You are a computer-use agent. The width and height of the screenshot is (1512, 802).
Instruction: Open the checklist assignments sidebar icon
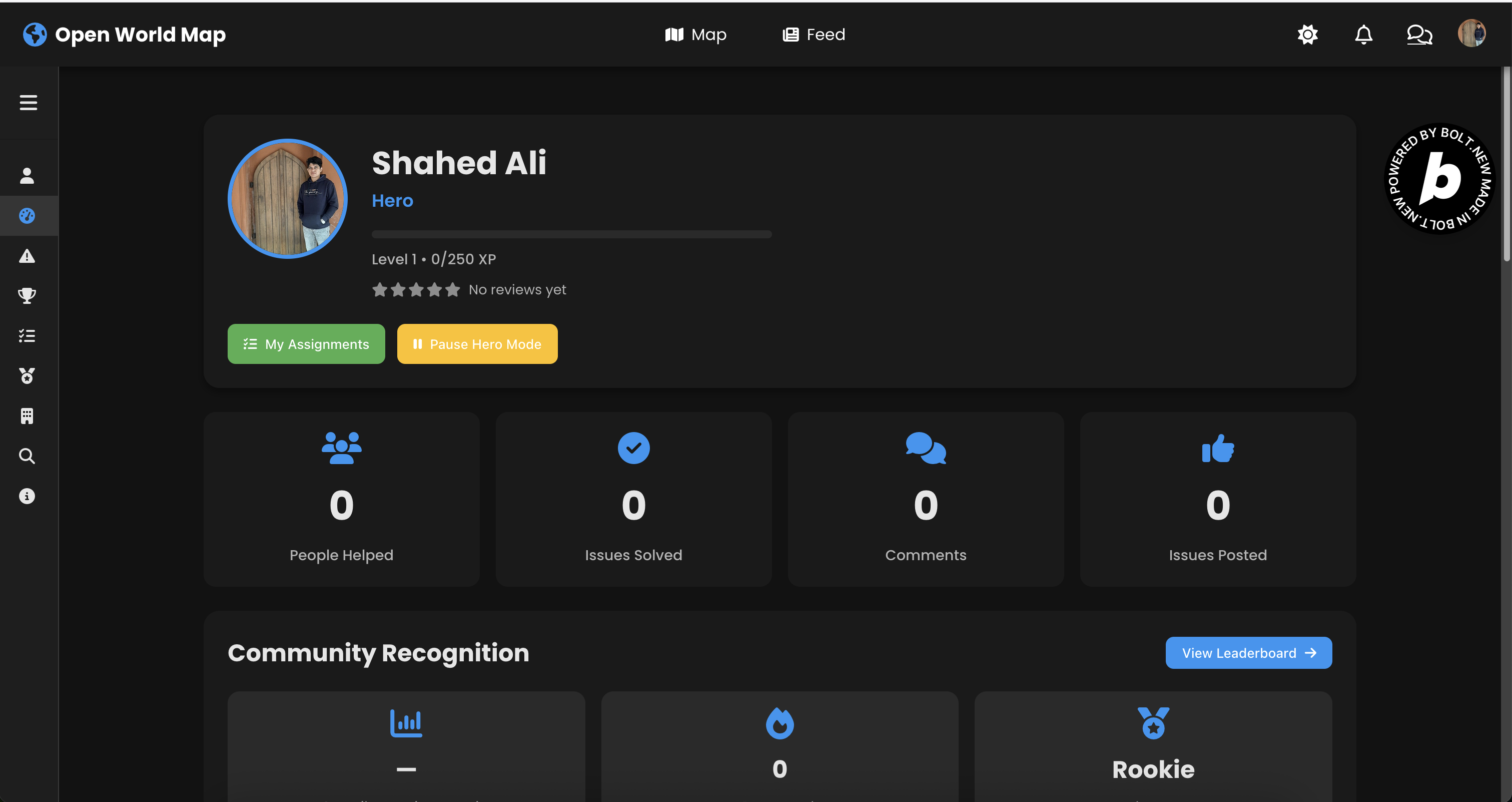tap(27, 335)
